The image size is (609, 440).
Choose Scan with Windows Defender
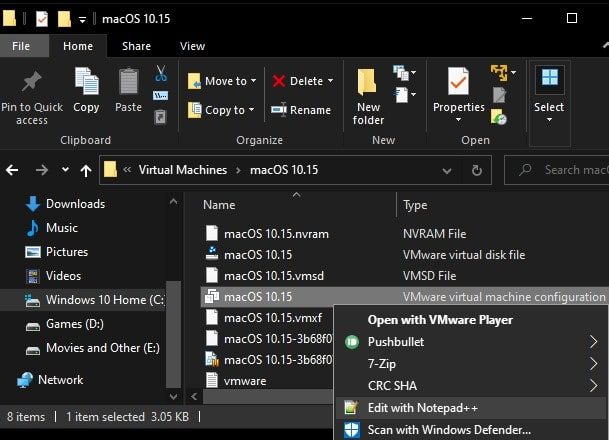pyautogui.click(x=470, y=430)
